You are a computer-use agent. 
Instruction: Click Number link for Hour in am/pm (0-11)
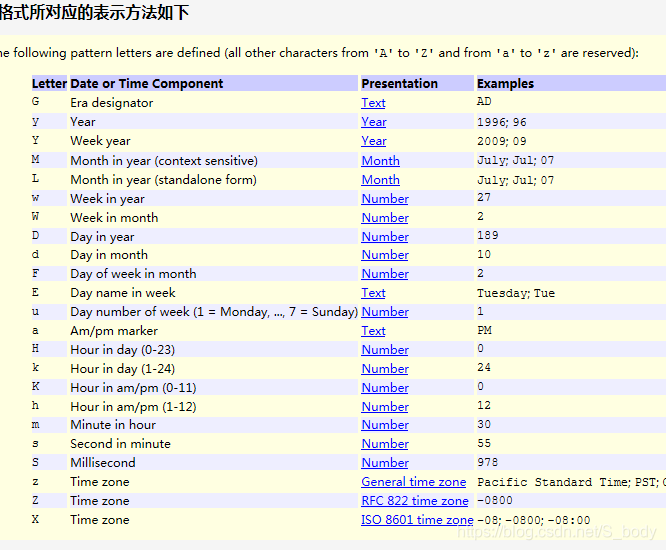coord(385,388)
